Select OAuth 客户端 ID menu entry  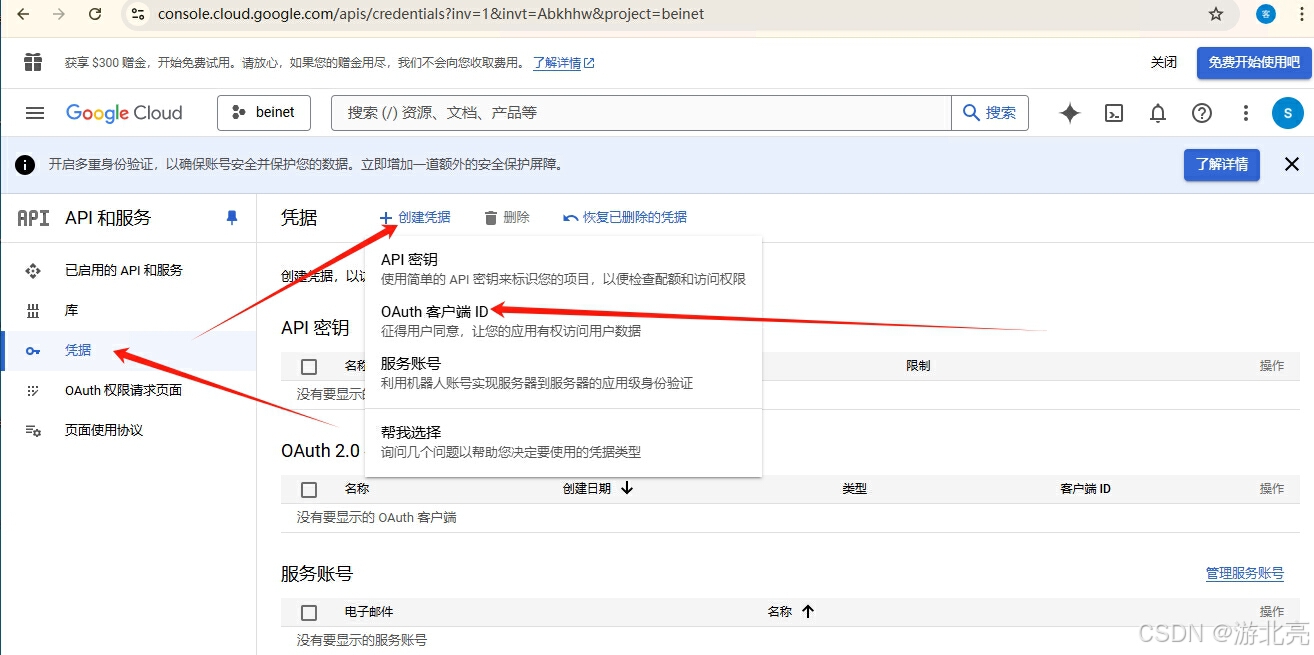(x=563, y=321)
